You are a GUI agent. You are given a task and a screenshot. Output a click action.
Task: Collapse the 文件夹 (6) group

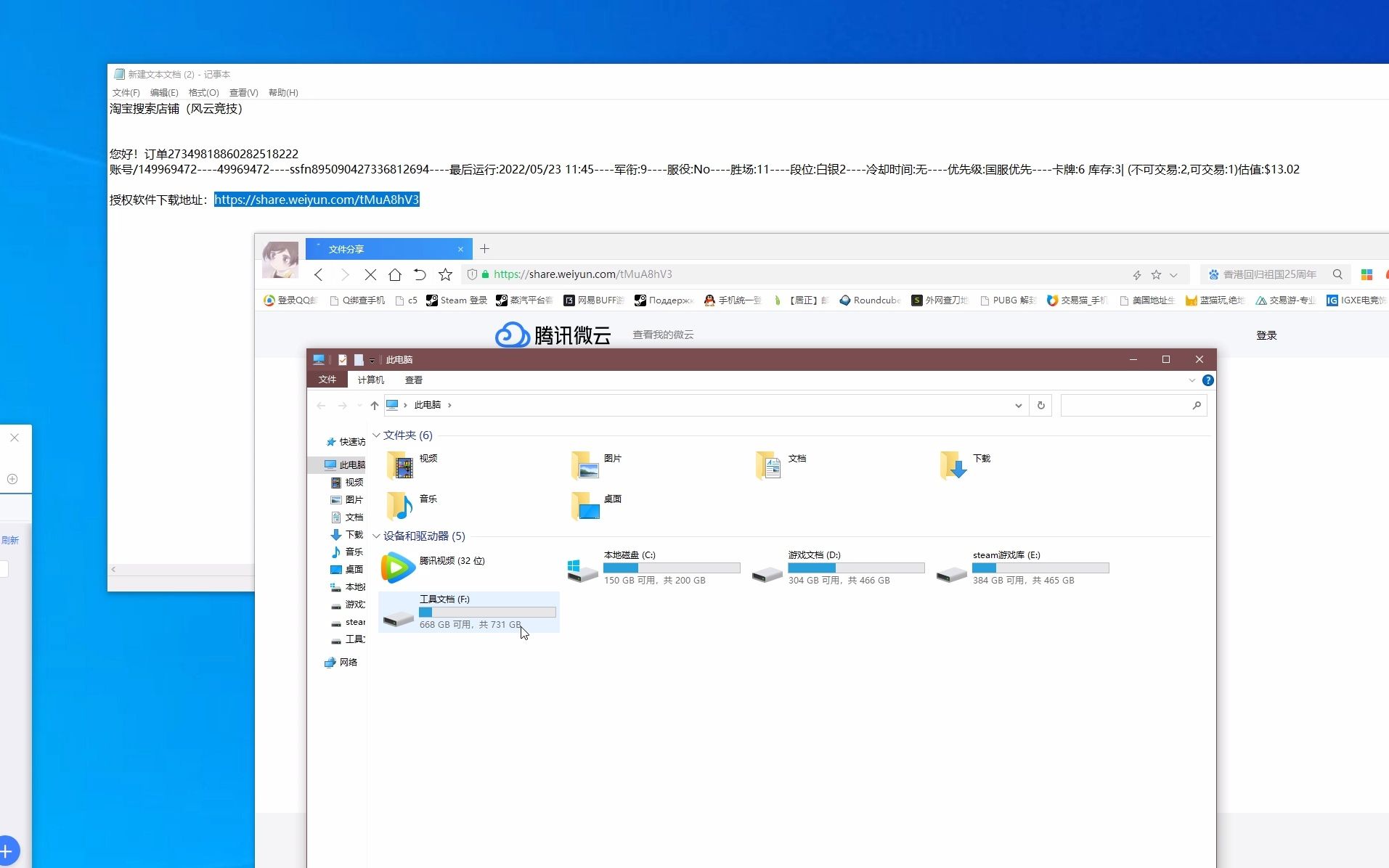pyautogui.click(x=377, y=435)
